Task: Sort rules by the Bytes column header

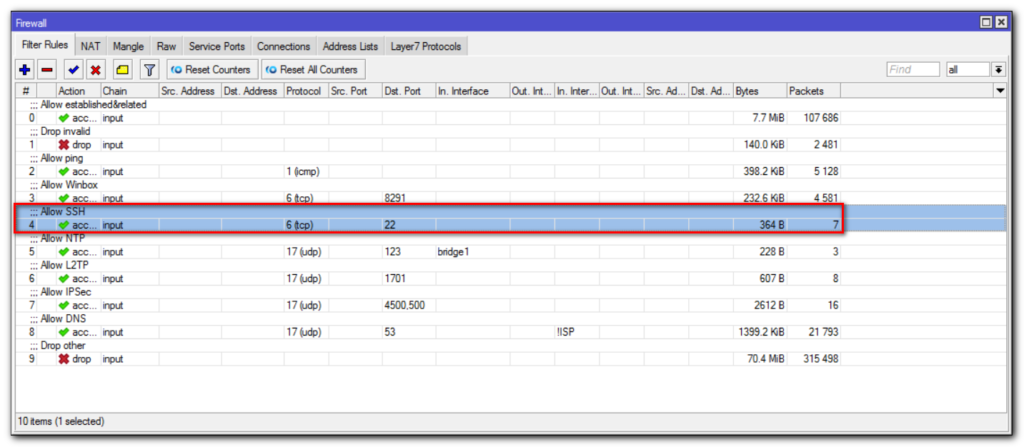Action: [758, 91]
